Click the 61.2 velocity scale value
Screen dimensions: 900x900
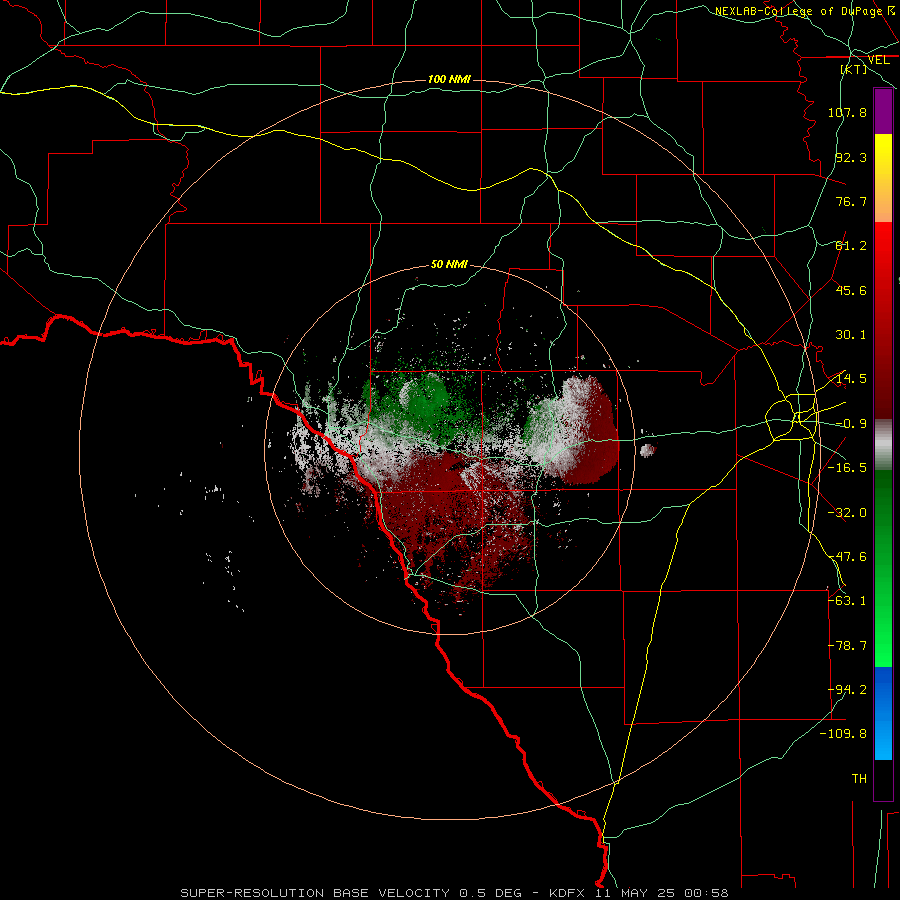click(x=851, y=246)
